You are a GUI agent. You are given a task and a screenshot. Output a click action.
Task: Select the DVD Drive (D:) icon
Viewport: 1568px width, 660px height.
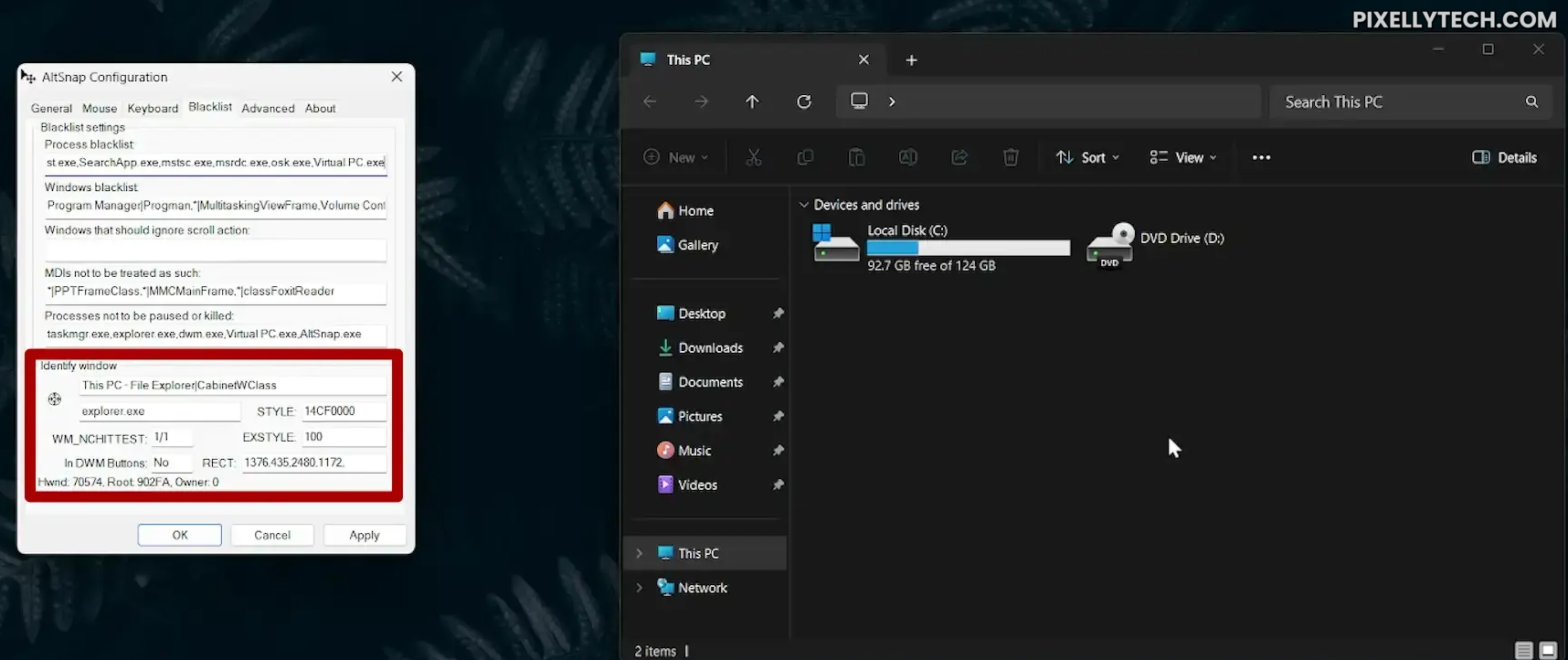[1110, 245]
